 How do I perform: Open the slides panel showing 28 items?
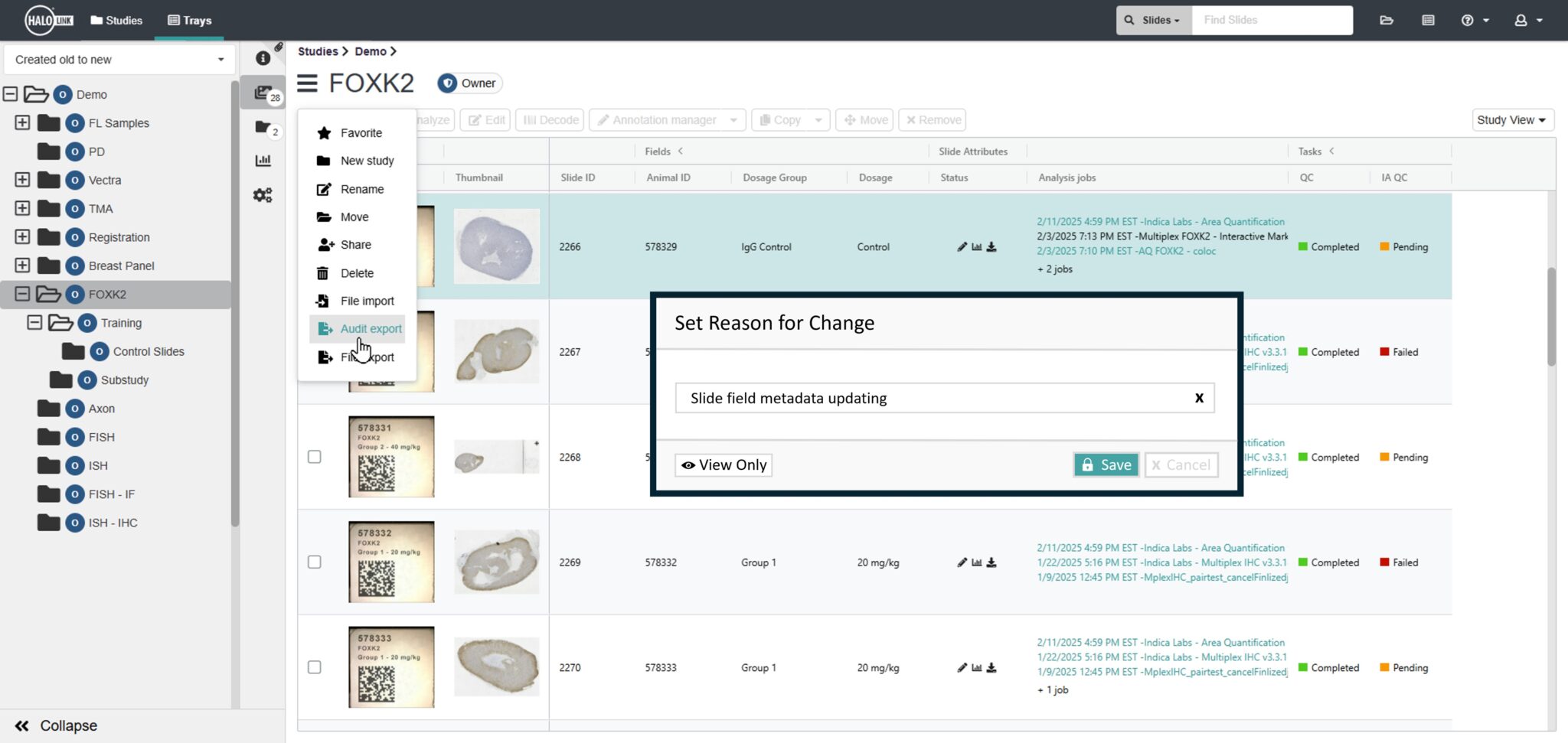263,92
